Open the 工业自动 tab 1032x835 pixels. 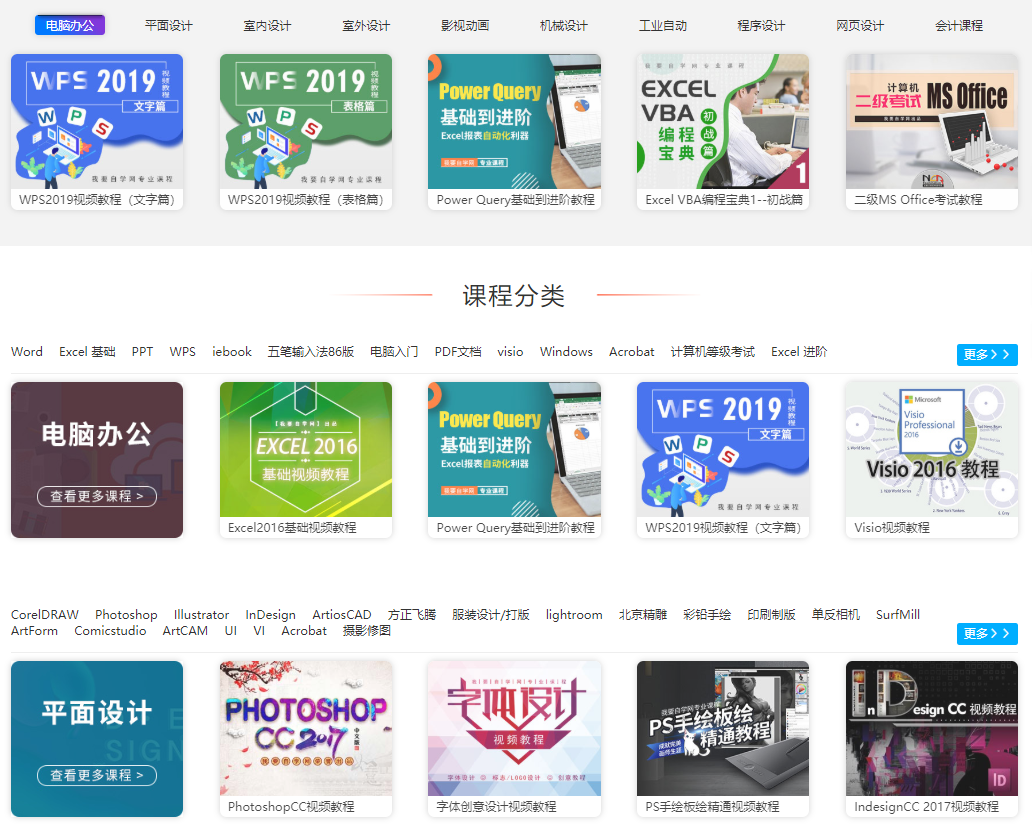663,26
